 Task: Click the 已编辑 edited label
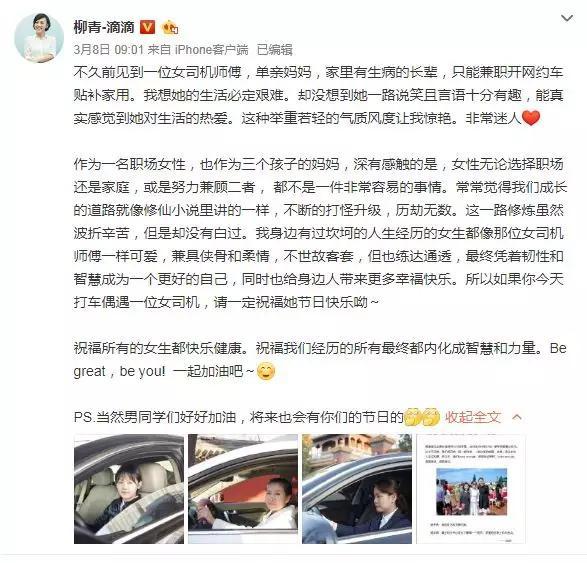(x=274, y=50)
